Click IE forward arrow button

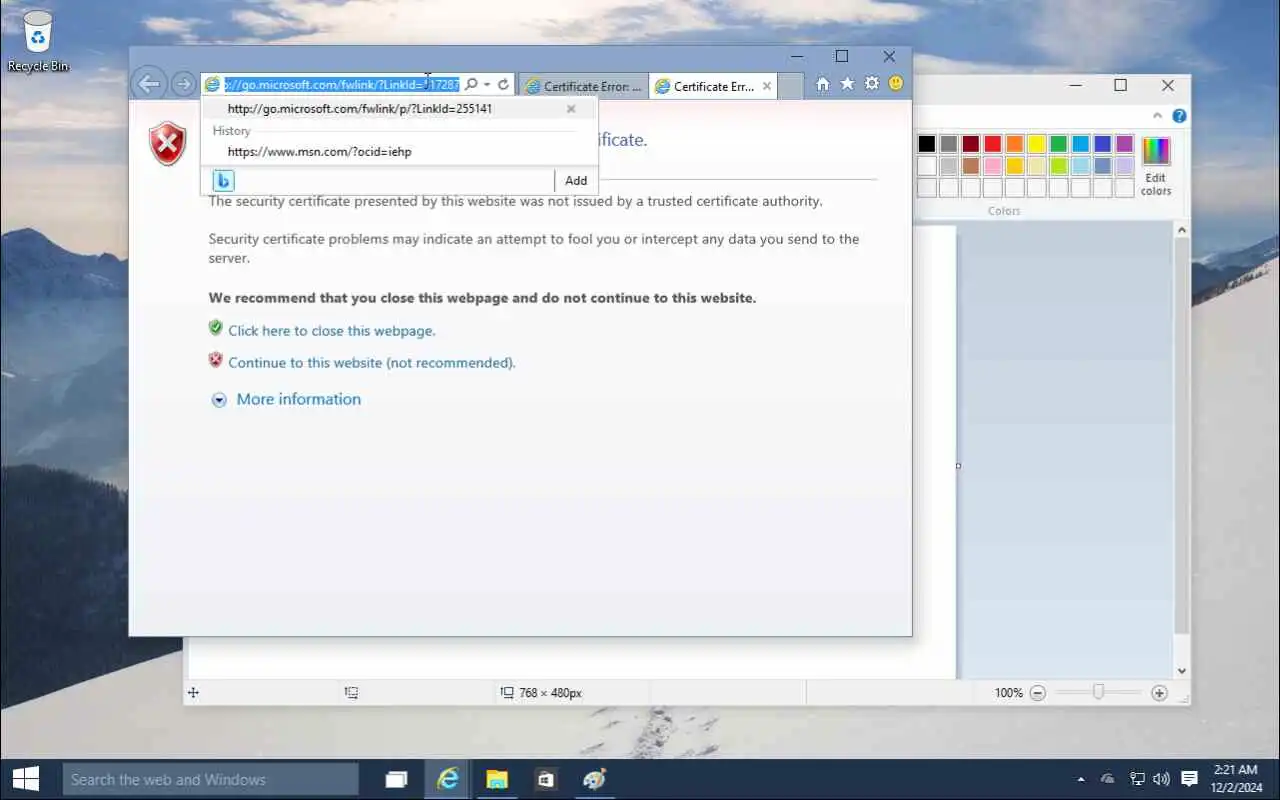pos(182,85)
